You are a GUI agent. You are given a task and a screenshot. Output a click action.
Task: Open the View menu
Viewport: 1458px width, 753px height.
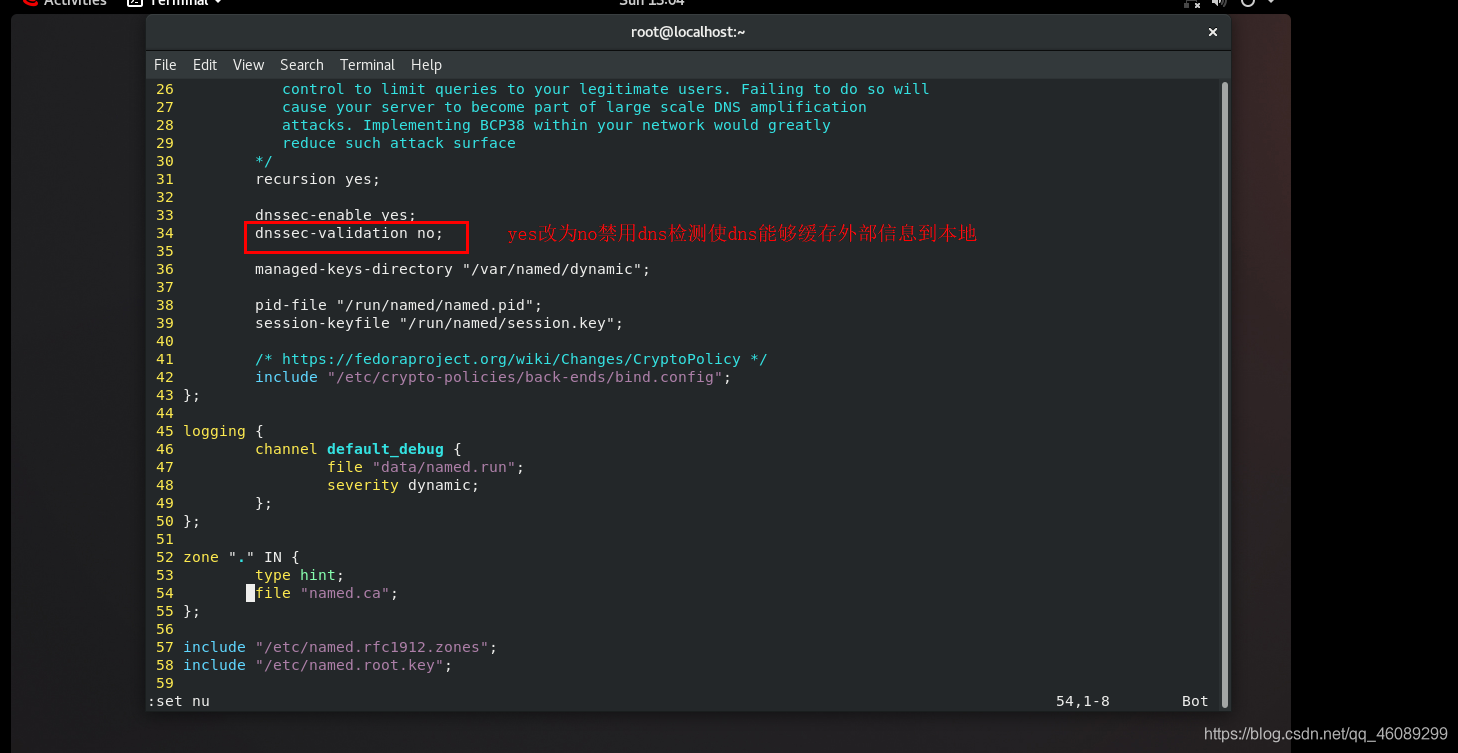point(248,65)
